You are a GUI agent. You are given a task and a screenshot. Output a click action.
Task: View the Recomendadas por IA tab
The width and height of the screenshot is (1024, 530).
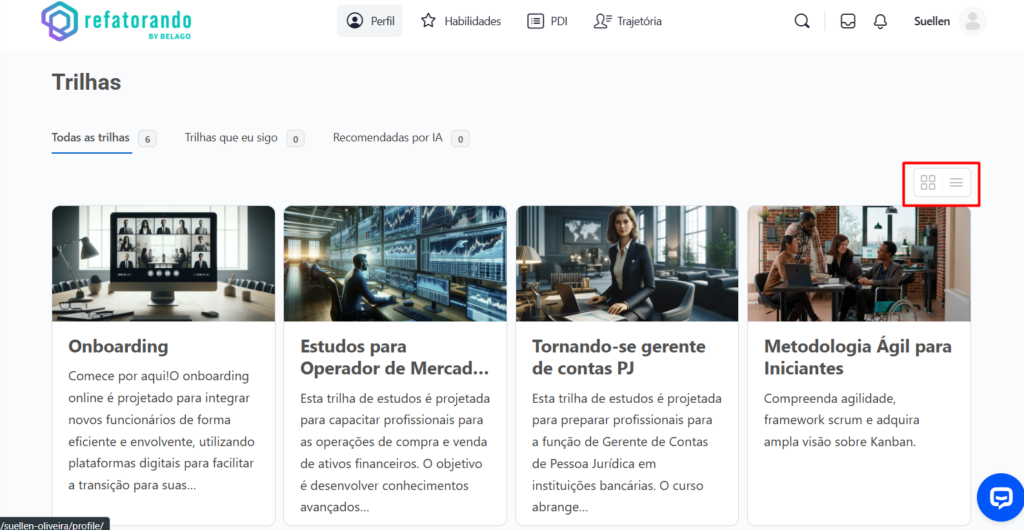(388, 138)
